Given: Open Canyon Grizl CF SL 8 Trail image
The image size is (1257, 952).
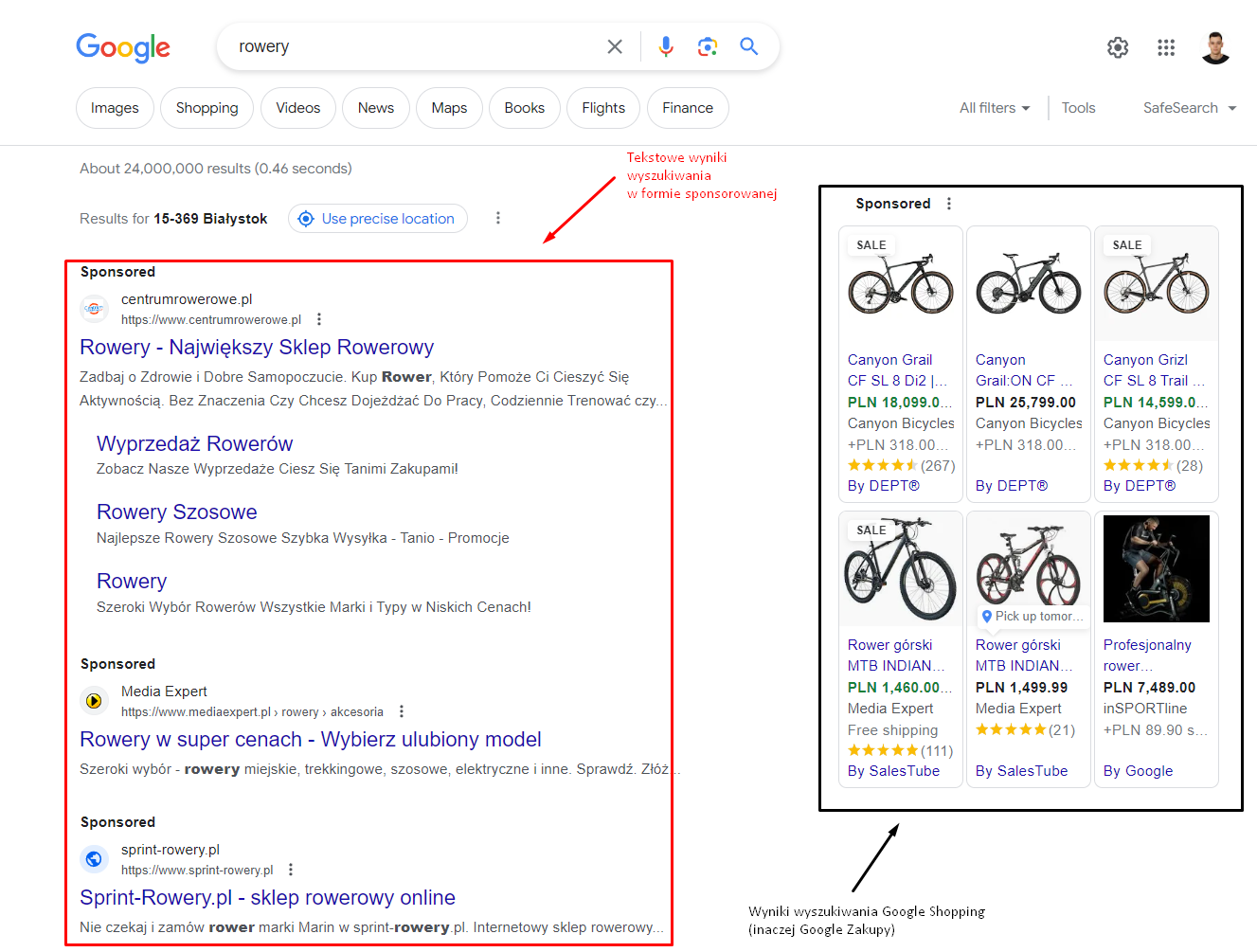Looking at the screenshot, I should [x=1157, y=284].
